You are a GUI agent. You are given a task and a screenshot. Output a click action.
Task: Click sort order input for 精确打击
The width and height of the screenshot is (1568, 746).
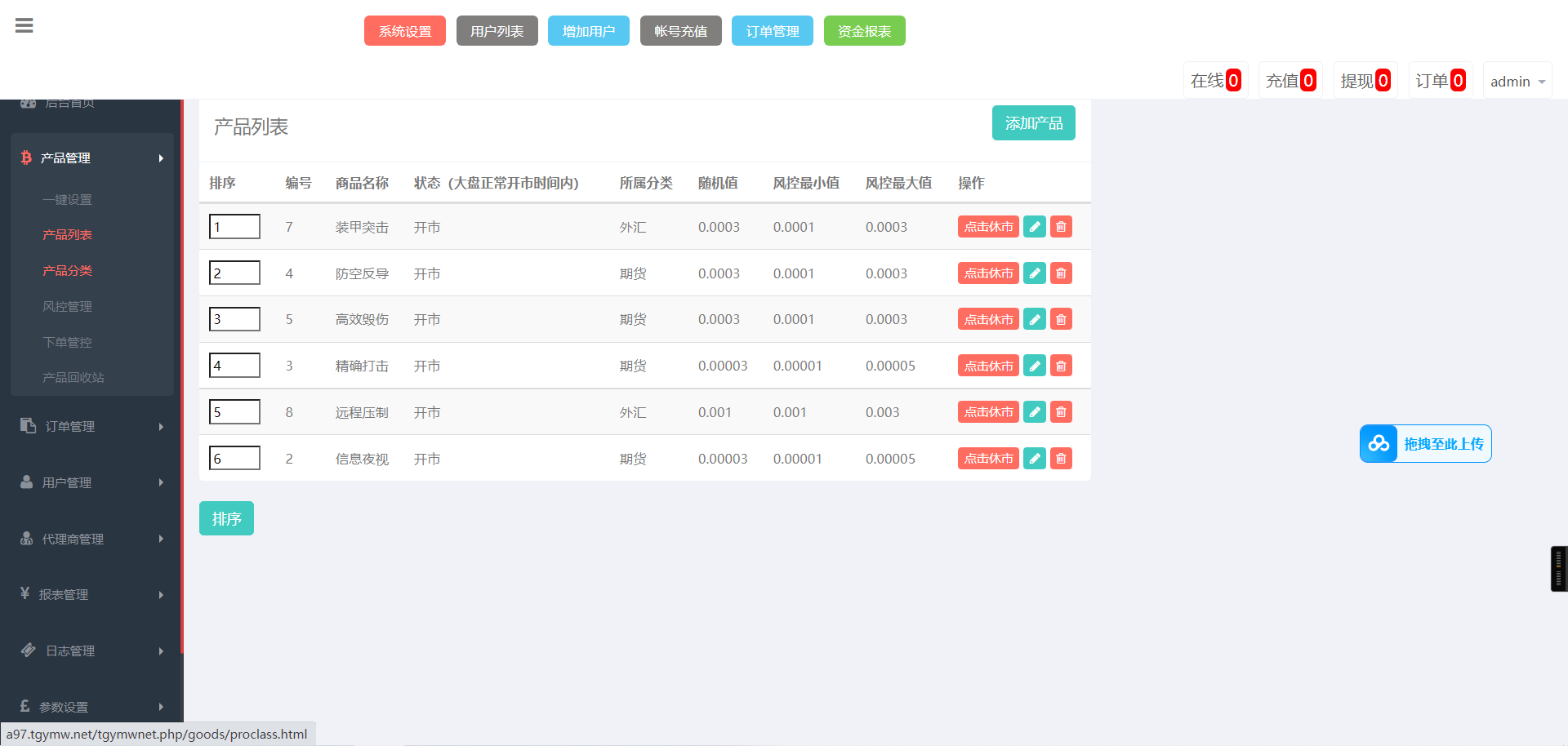click(x=234, y=366)
